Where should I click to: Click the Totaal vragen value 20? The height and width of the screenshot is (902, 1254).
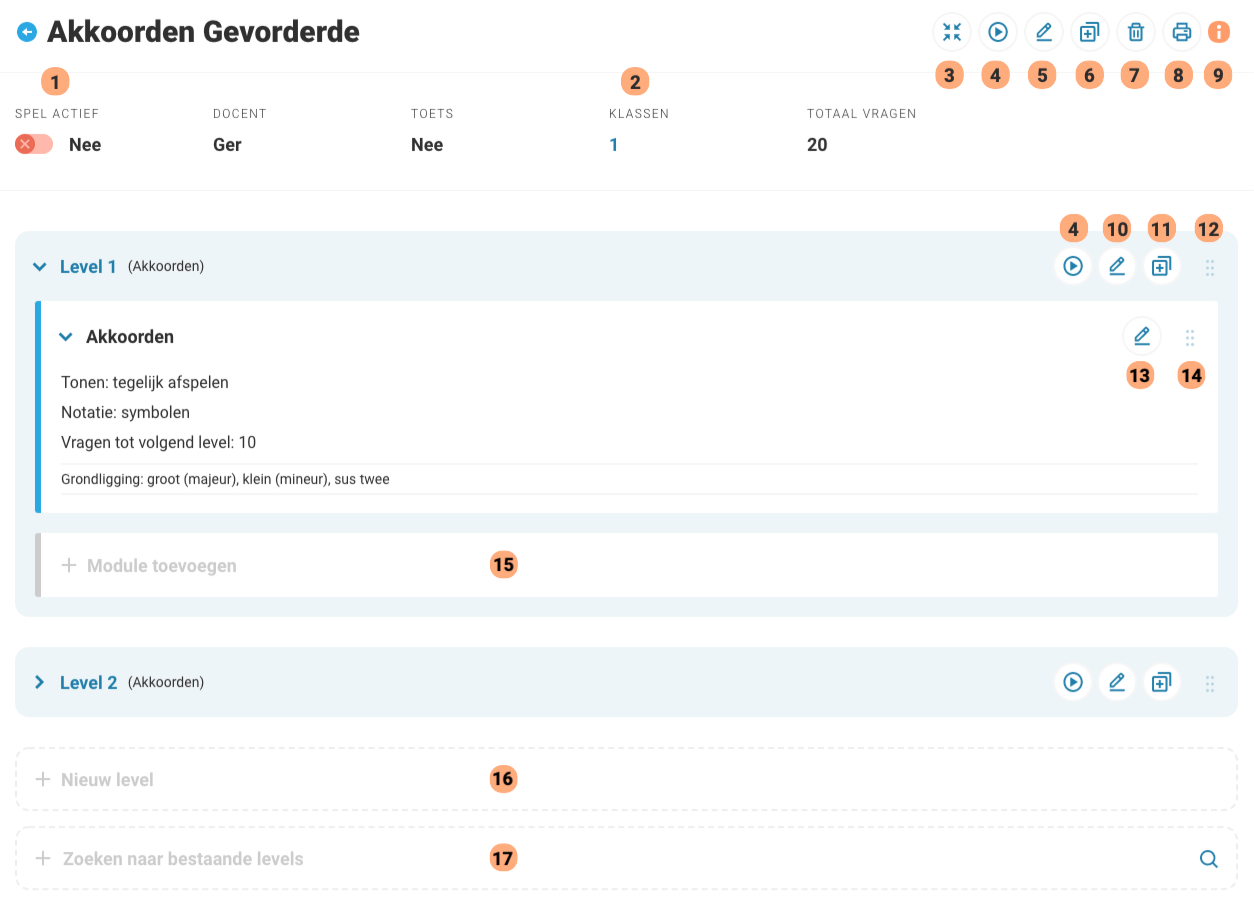point(817,145)
